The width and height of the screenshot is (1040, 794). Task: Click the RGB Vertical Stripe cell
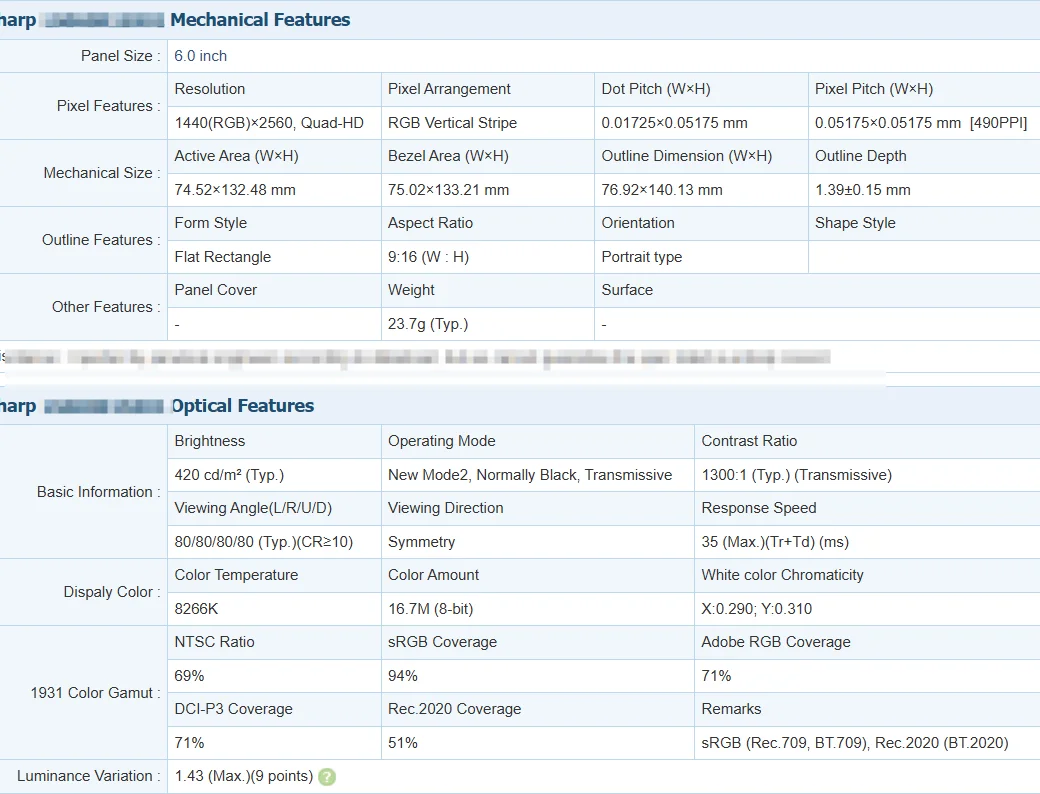(452, 123)
